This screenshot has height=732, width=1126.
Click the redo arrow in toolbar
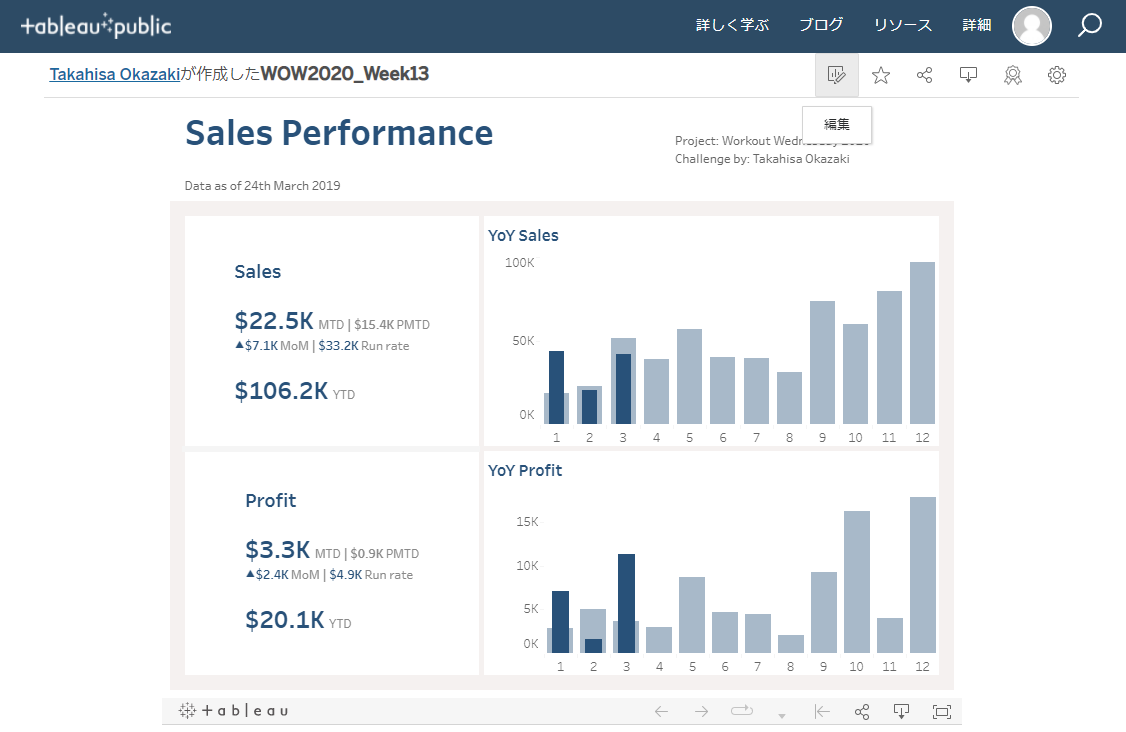pos(702,711)
